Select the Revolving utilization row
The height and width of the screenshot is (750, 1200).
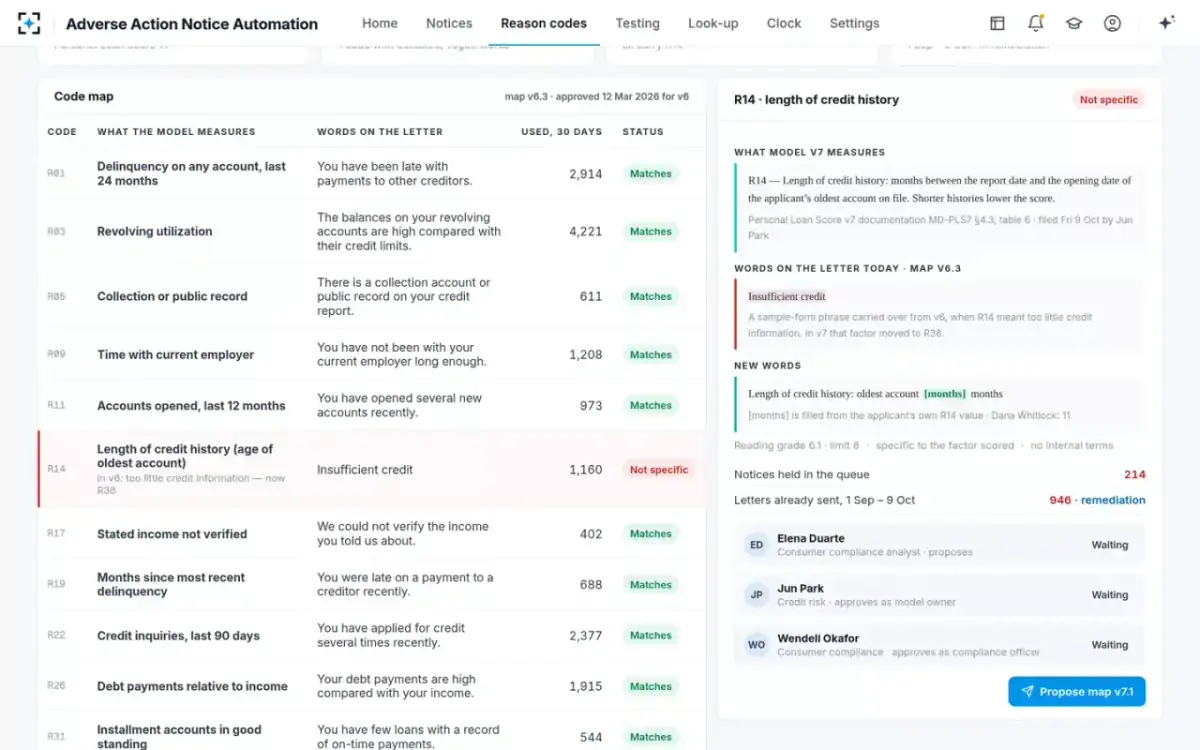tap(371, 232)
